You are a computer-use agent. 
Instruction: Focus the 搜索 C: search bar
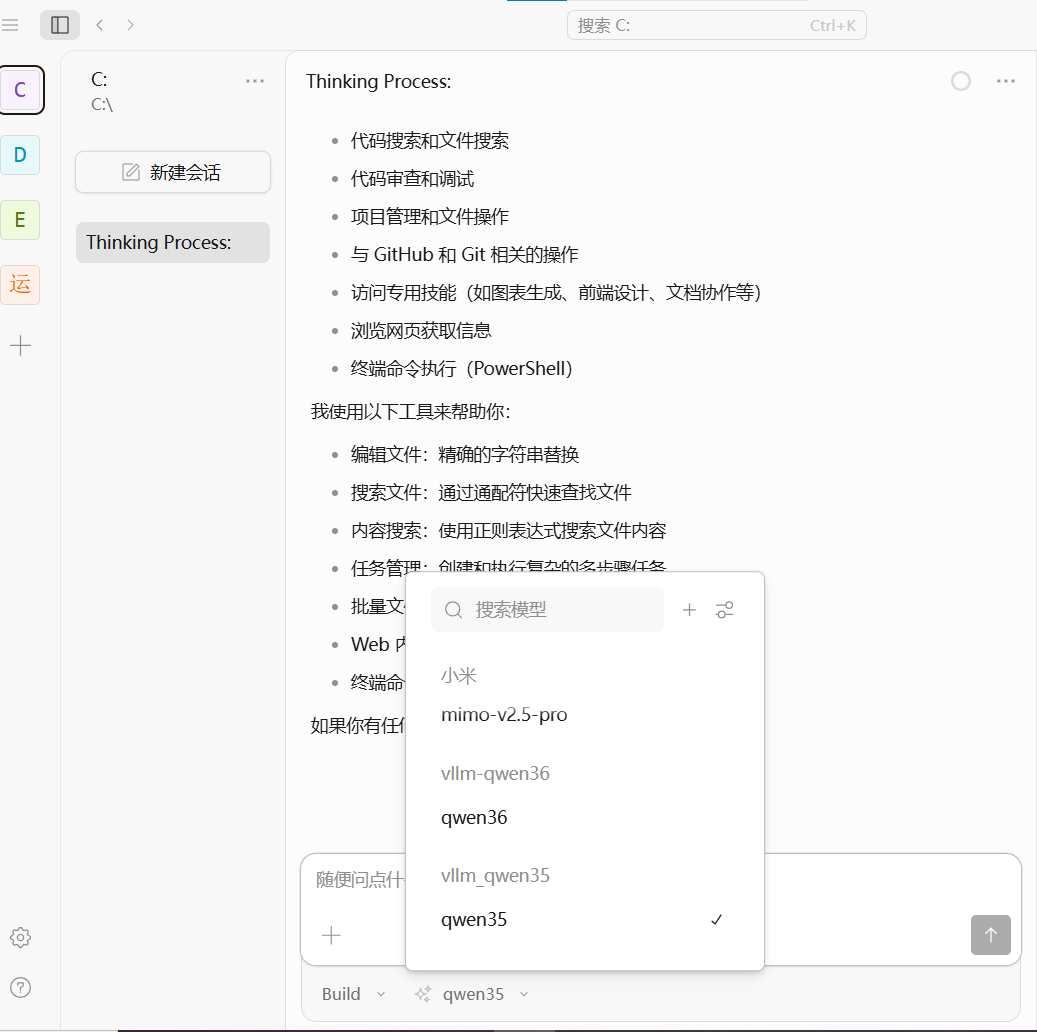pyautogui.click(x=716, y=25)
